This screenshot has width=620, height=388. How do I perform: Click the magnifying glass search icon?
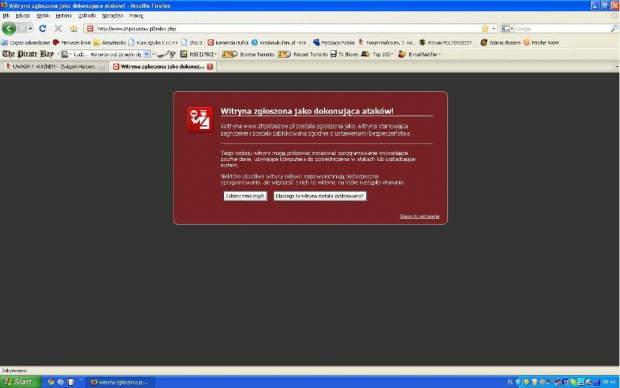click(614, 28)
